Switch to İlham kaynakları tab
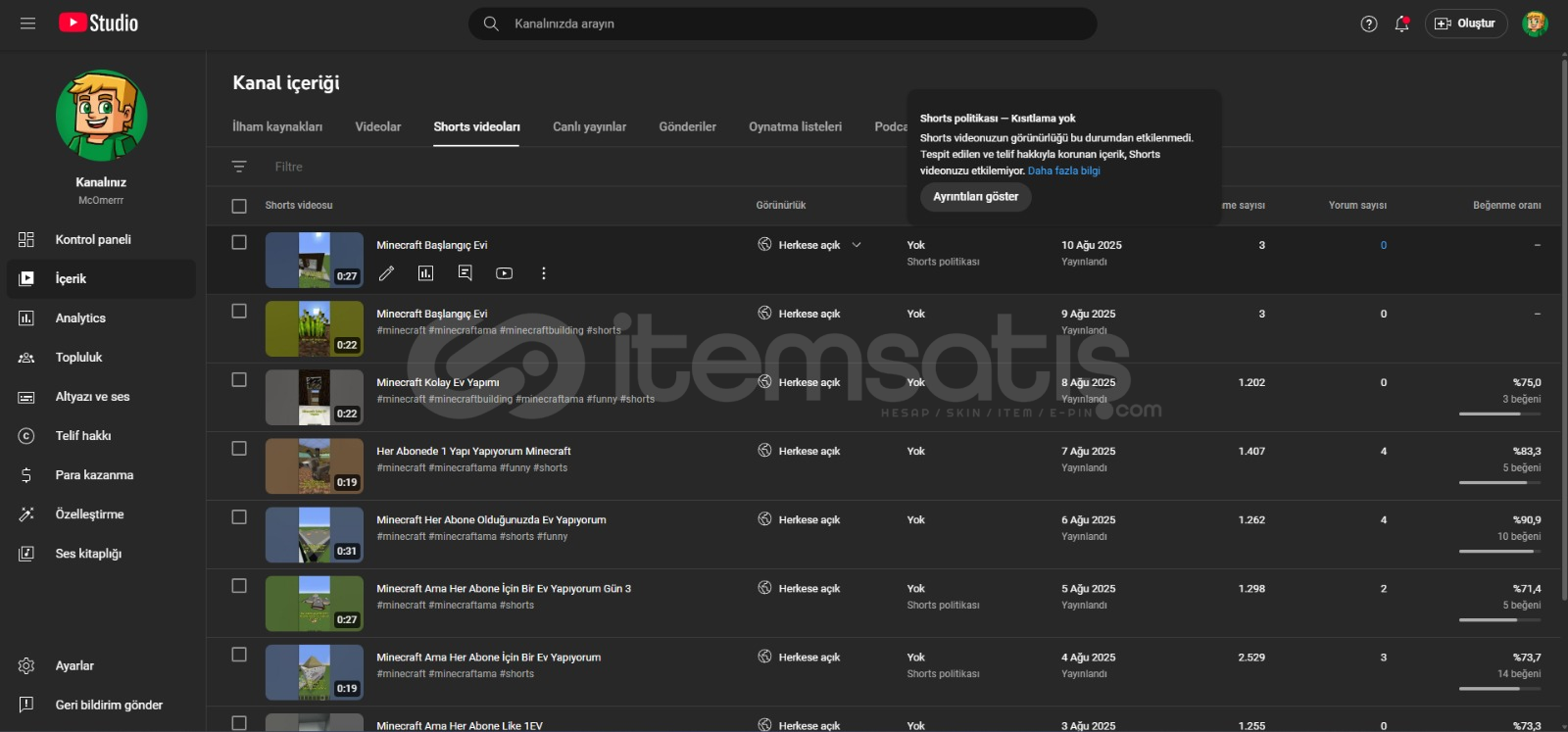 277,126
